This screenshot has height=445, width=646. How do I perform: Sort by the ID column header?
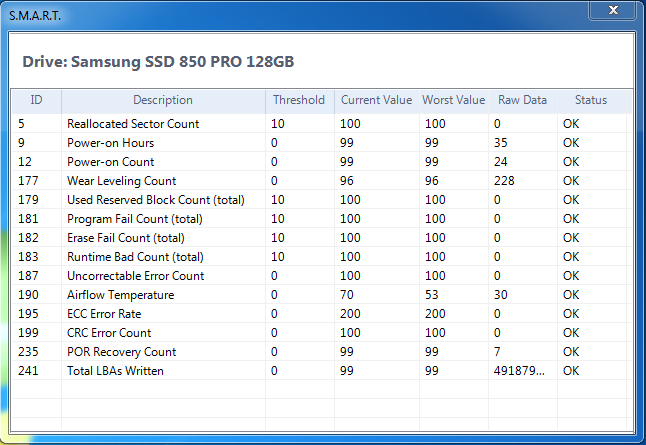pyautogui.click(x=37, y=100)
